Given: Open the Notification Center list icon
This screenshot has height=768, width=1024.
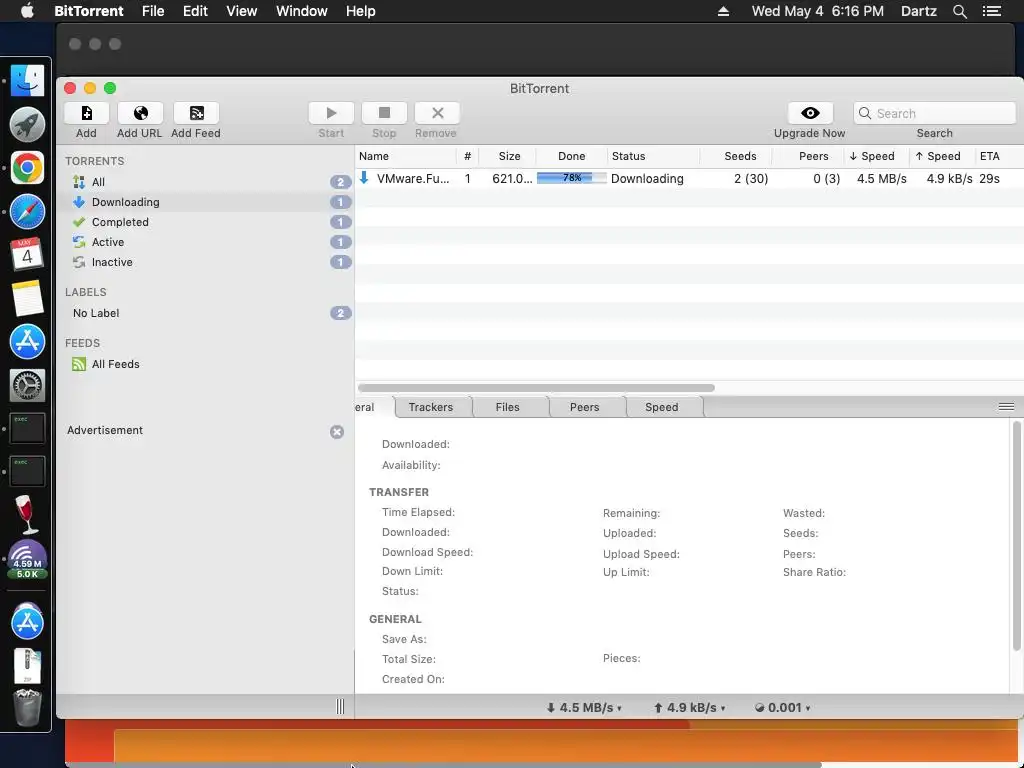Looking at the screenshot, I should point(992,11).
